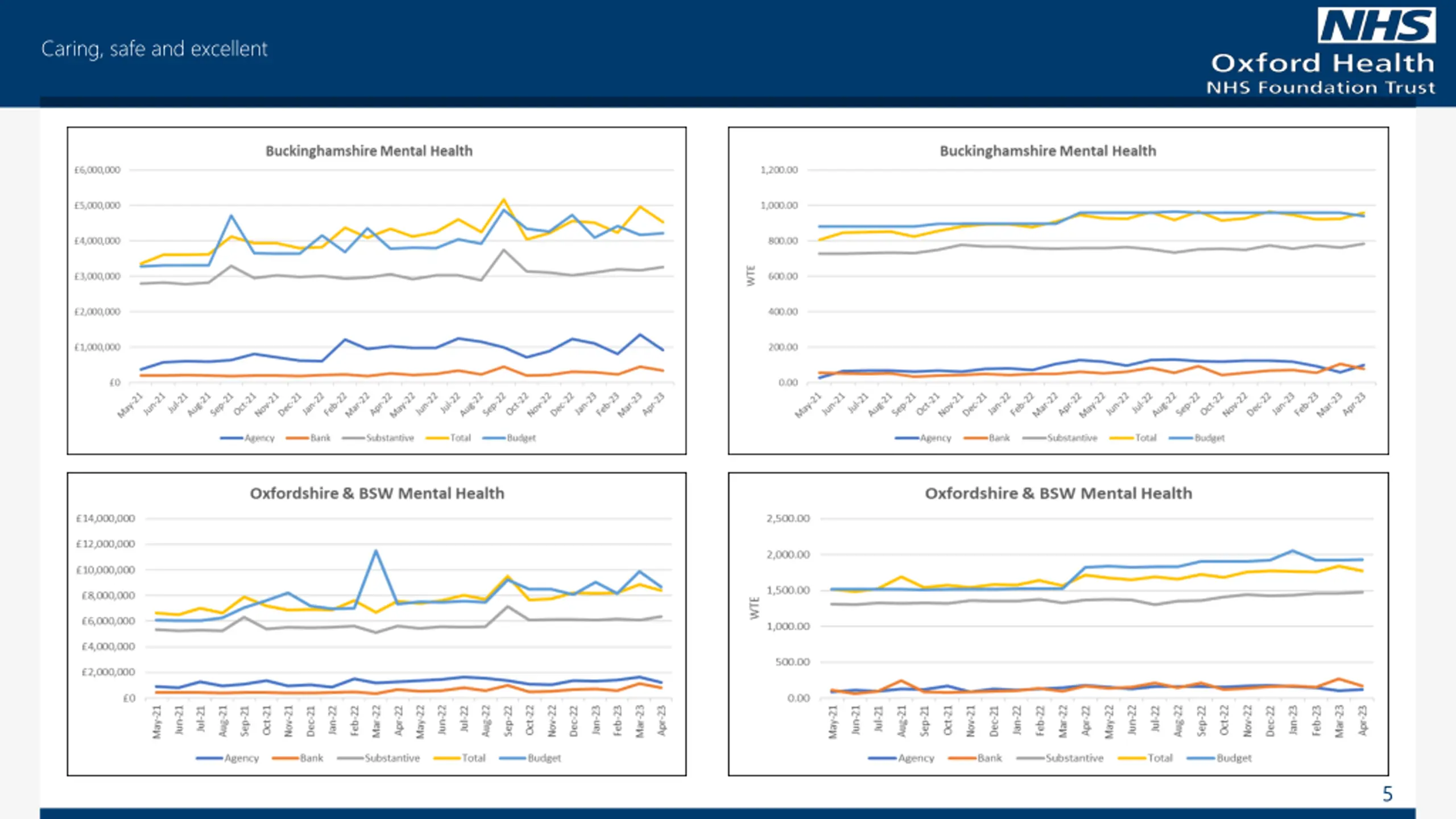Click Bank legend entry in Oxfordshire cost chart
The image size is (1456, 819).
pos(297,758)
